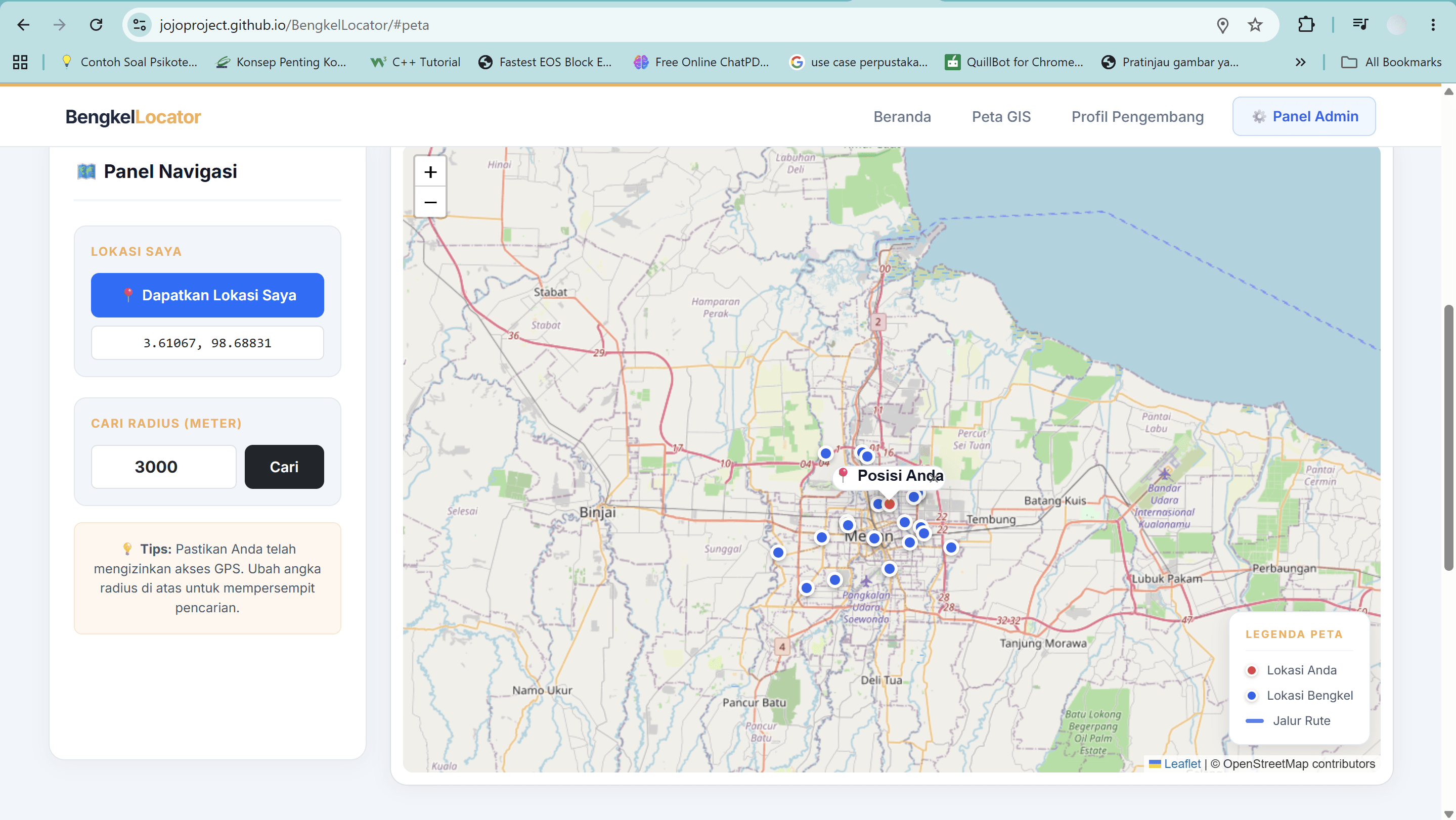The width and height of the screenshot is (1456, 820).
Task: Open the Contoh Soal Psikote... bookmark
Action: tap(129, 62)
